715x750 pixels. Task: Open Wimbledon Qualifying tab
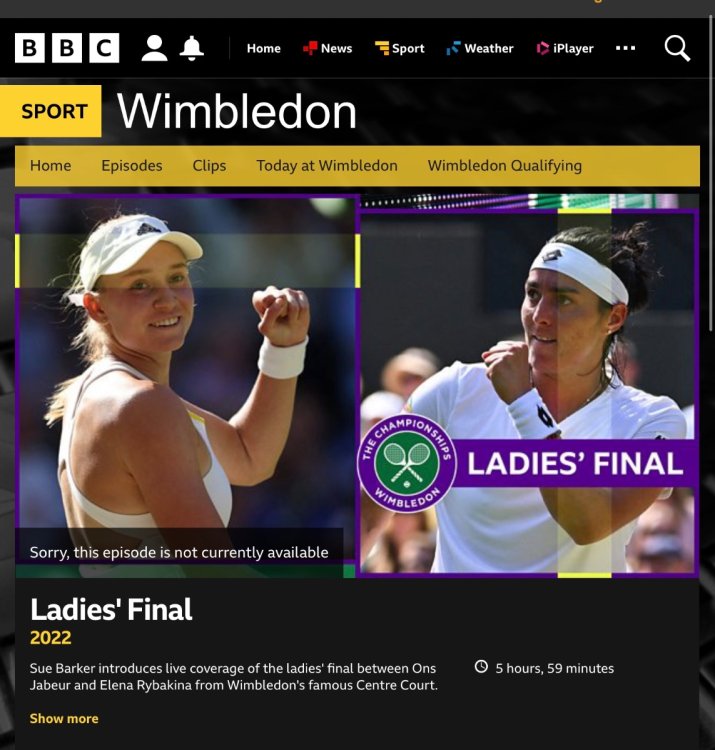pyautogui.click(x=505, y=165)
